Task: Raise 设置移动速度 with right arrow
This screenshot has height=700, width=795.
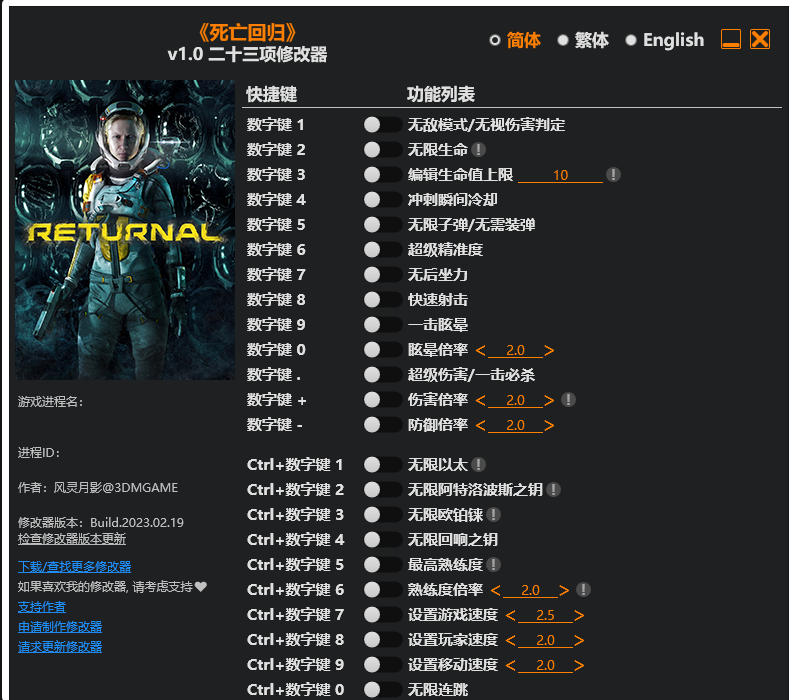Action: pos(579,665)
